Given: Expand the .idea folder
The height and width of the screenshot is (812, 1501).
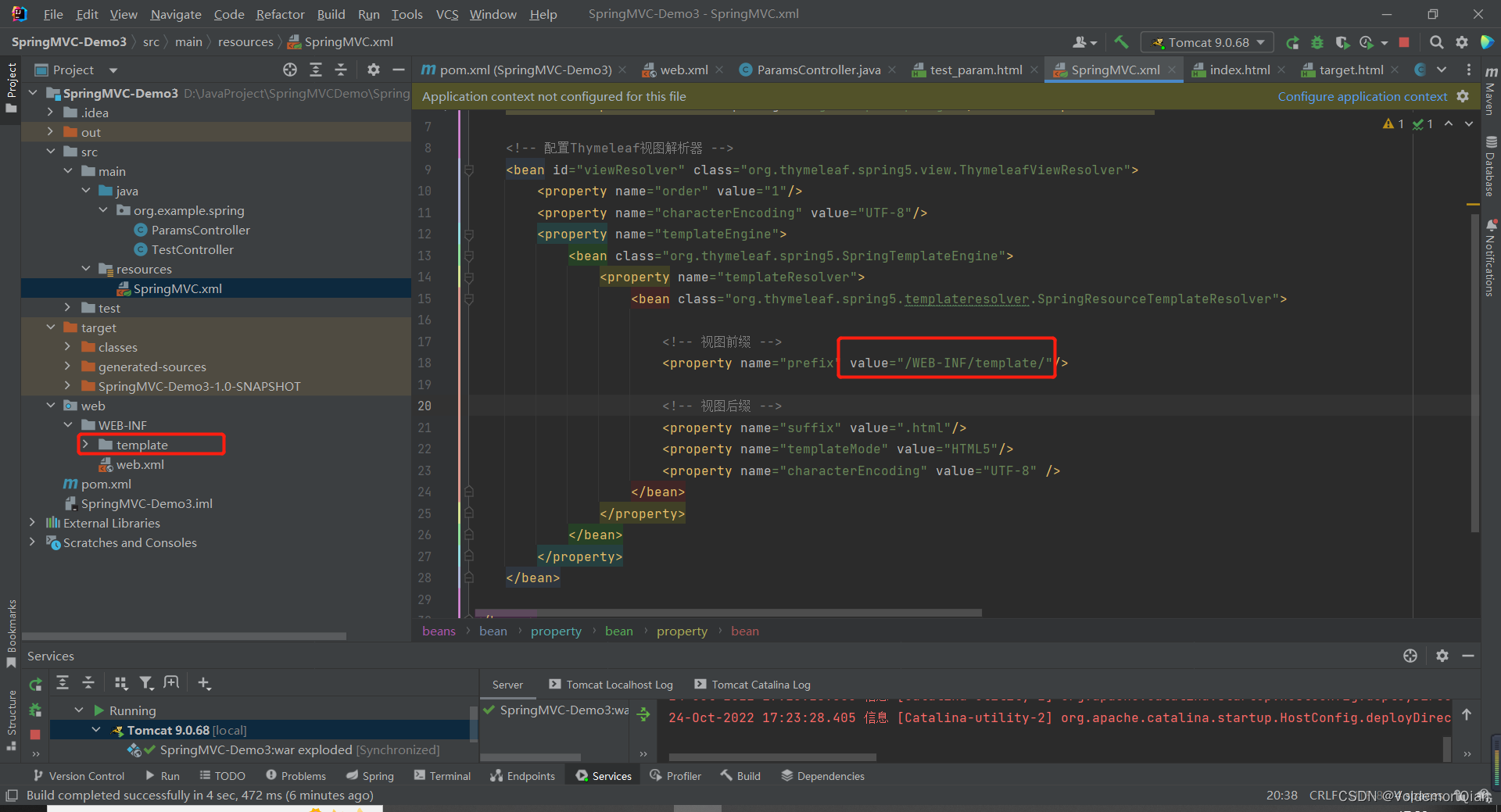Looking at the screenshot, I should pos(49,113).
